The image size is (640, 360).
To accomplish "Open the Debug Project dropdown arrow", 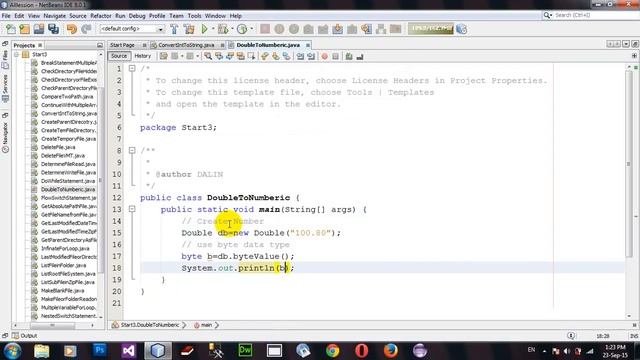I will [x=232, y=29].
